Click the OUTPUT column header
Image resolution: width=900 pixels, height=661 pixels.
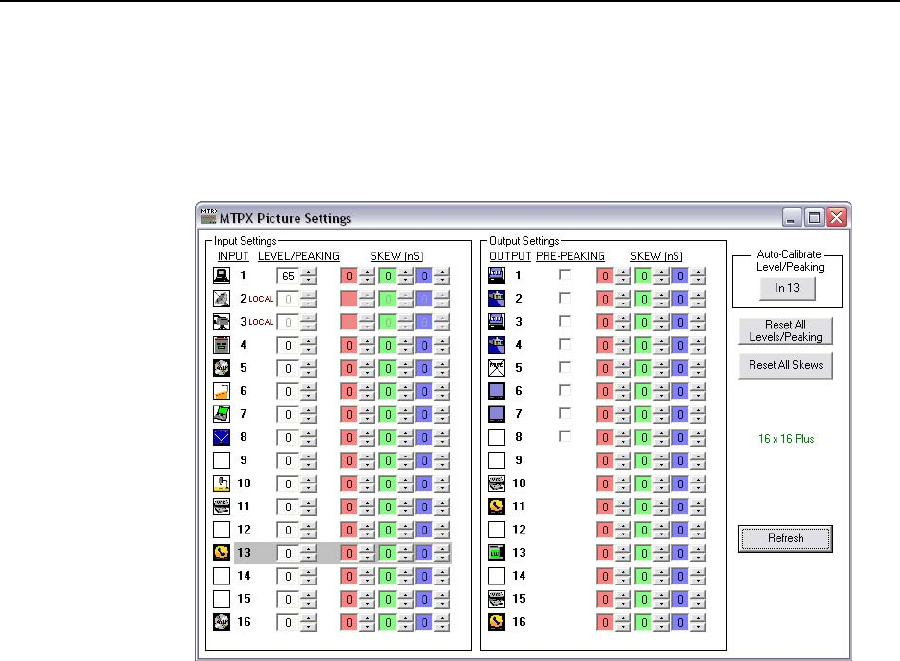point(510,256)
